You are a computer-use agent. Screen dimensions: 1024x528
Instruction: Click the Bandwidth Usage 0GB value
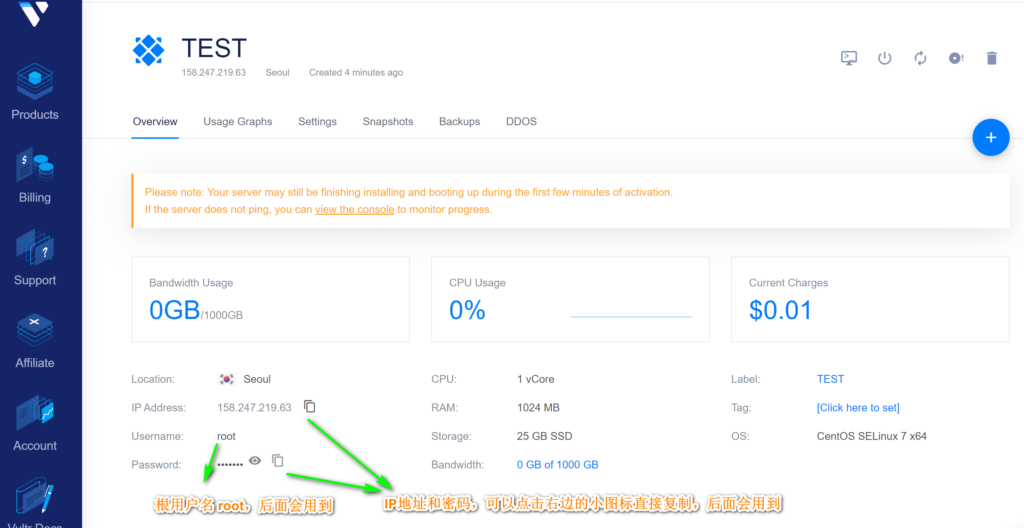click(x=174, y=310)
